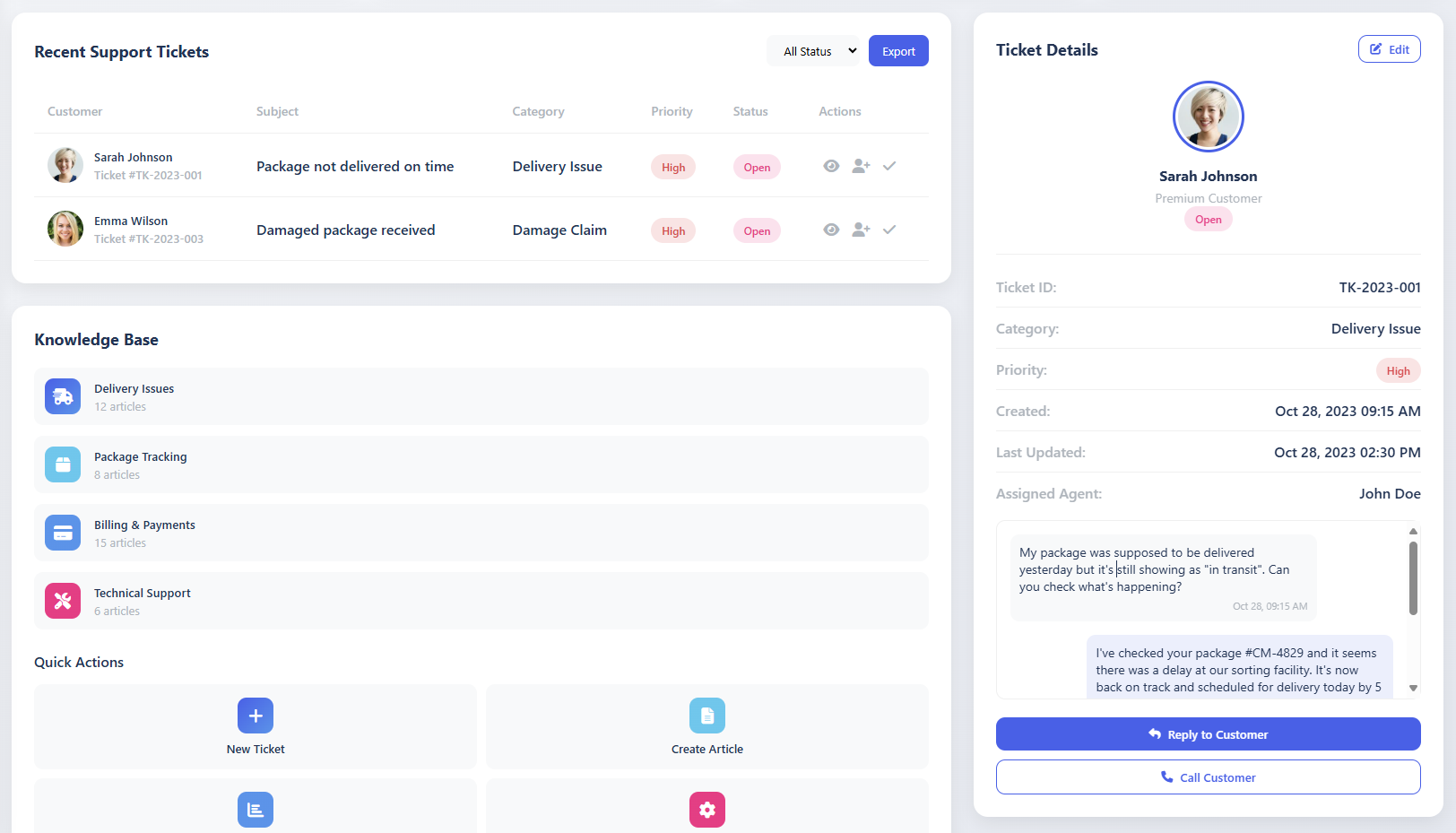Screen dimensions: 1456x833
Task: Mark Sarah Johnson's ticket as resolved
Action: click(889, 166)
